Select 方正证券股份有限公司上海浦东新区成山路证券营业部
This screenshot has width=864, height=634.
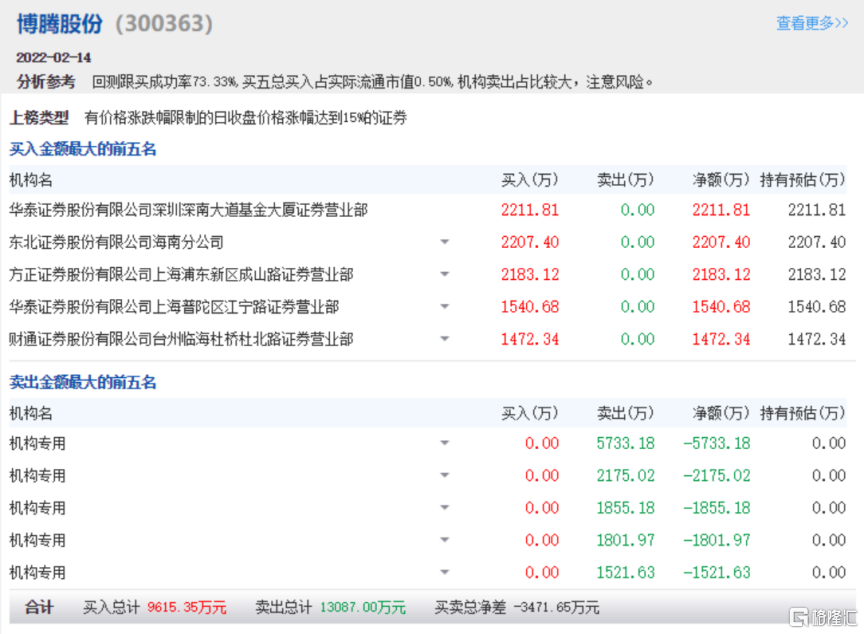[181, 274]
